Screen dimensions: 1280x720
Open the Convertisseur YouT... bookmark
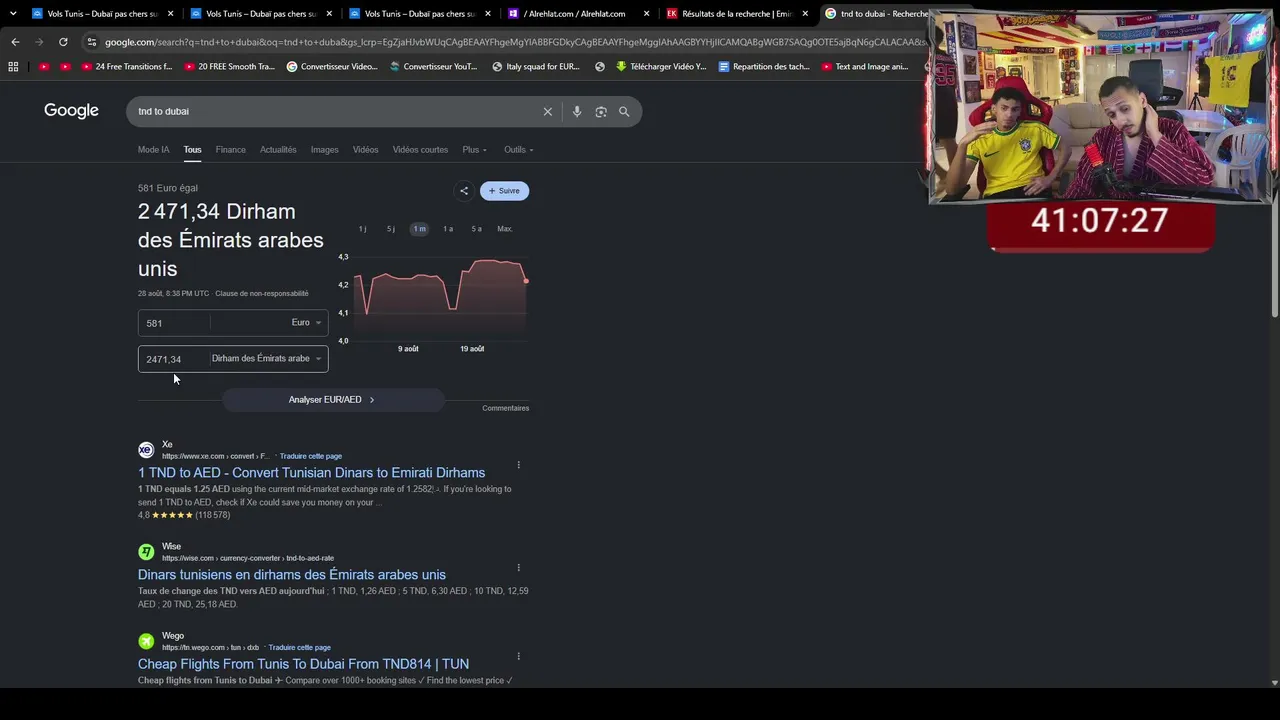click(x=433, y=67)
